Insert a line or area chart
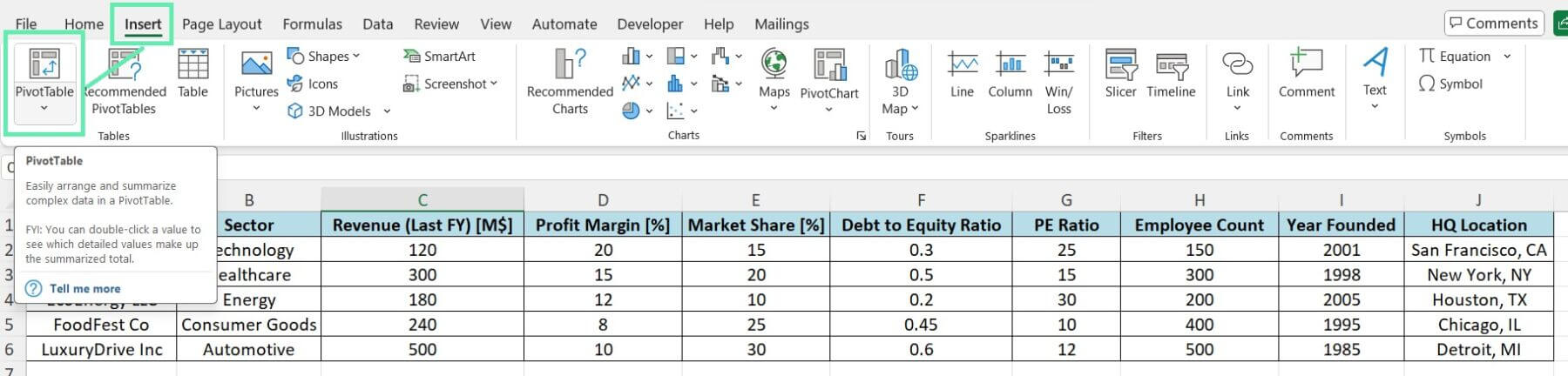Viewport: 1568px width, 376px height. click(637, 84)
